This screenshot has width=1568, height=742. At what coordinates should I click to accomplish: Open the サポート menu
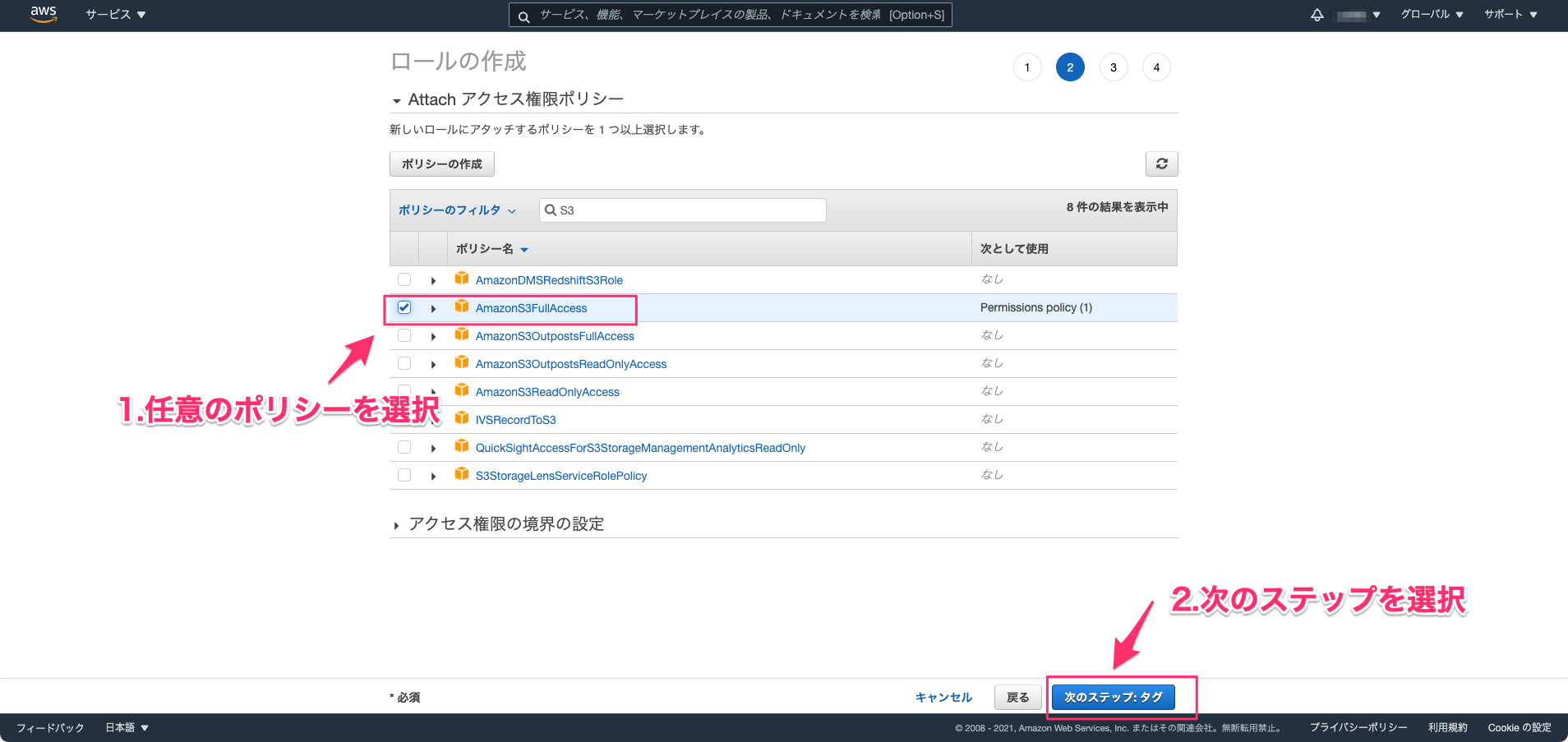tap(1510, 15)
